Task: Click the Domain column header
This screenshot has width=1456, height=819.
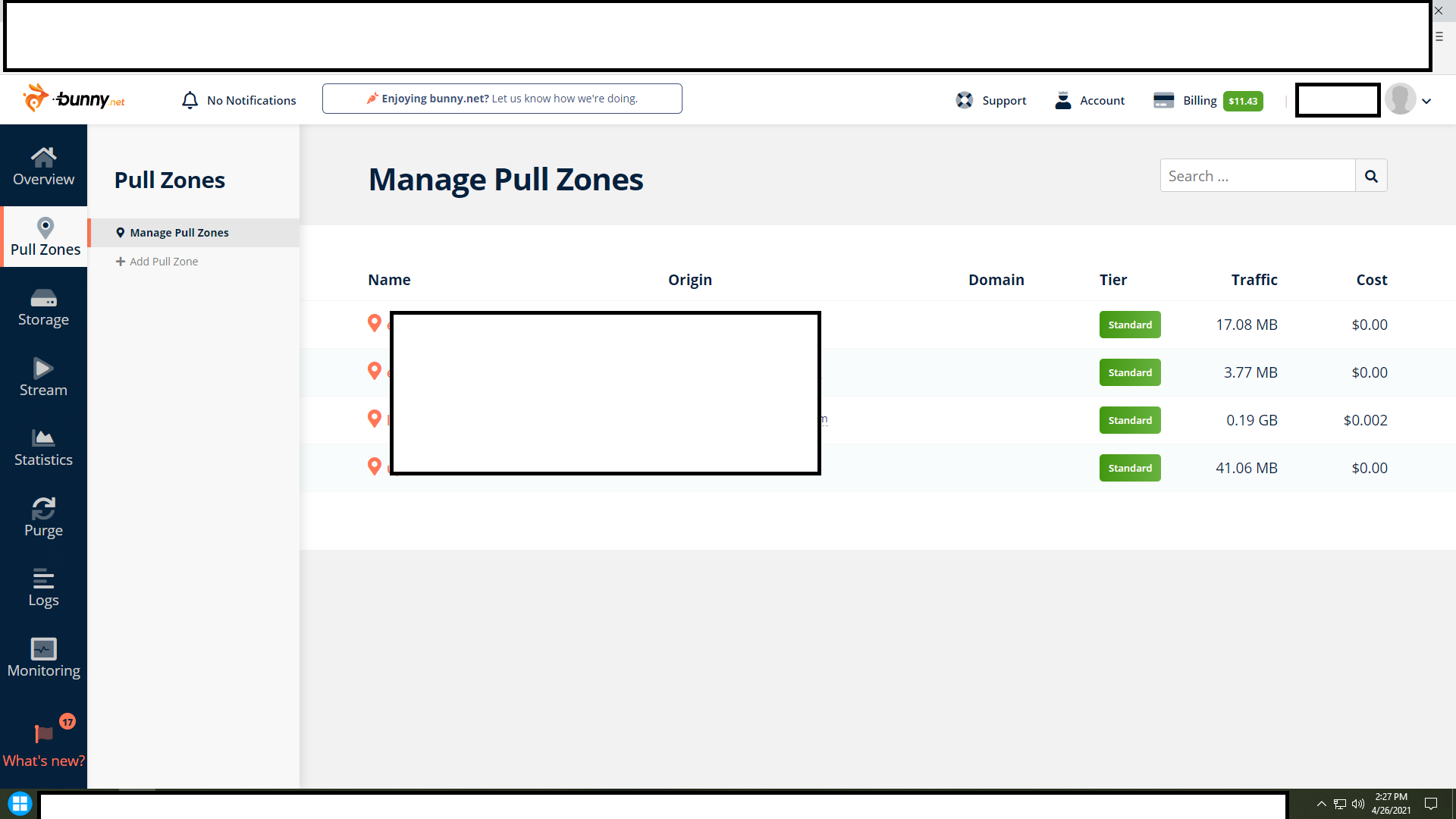Action: pyautogui.click(x=996, y=280)
